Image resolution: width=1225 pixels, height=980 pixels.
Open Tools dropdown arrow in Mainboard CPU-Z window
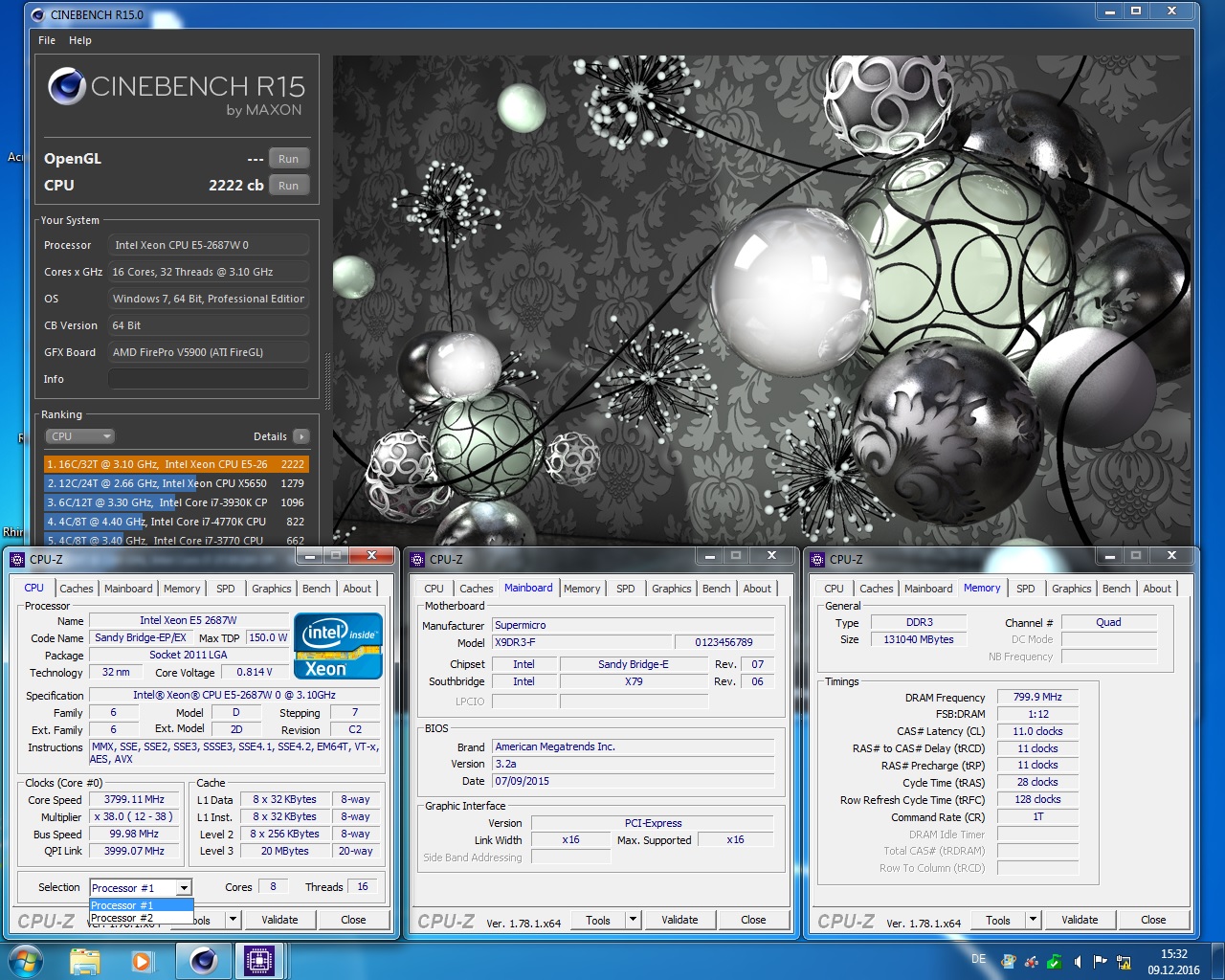(x=633, y=920)
